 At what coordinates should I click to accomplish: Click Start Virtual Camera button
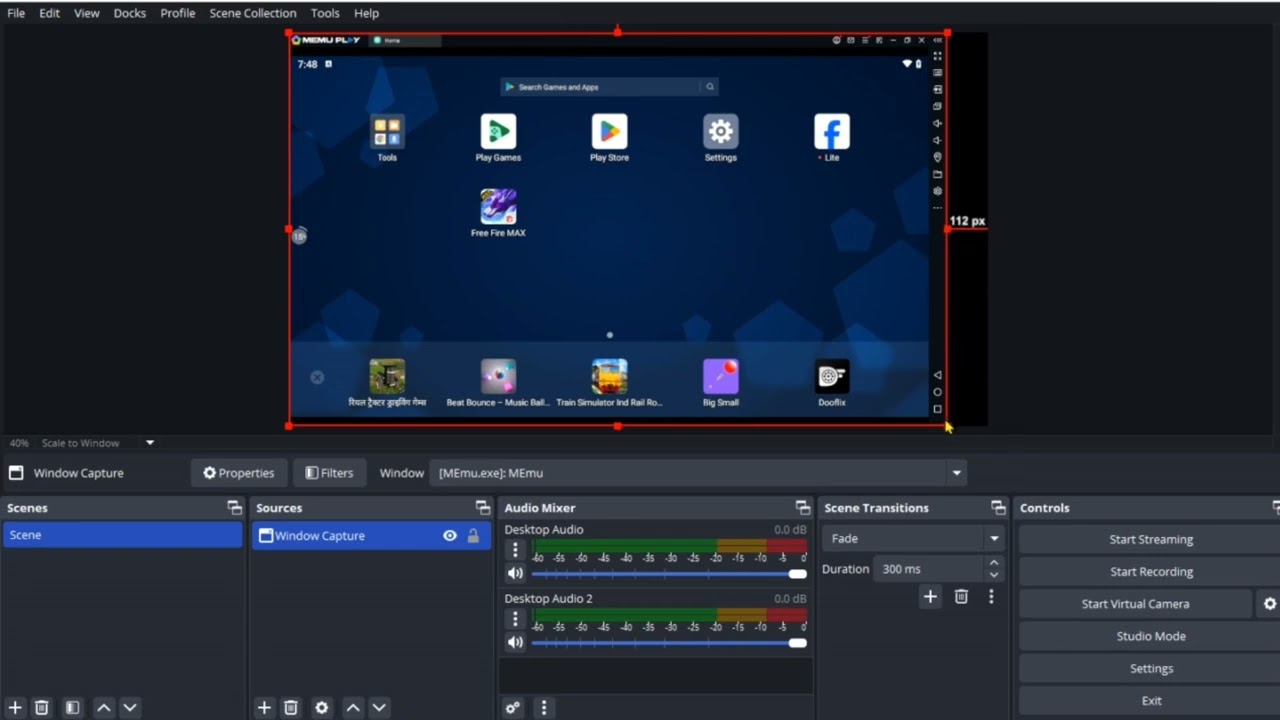click(x=1135, y=604)
